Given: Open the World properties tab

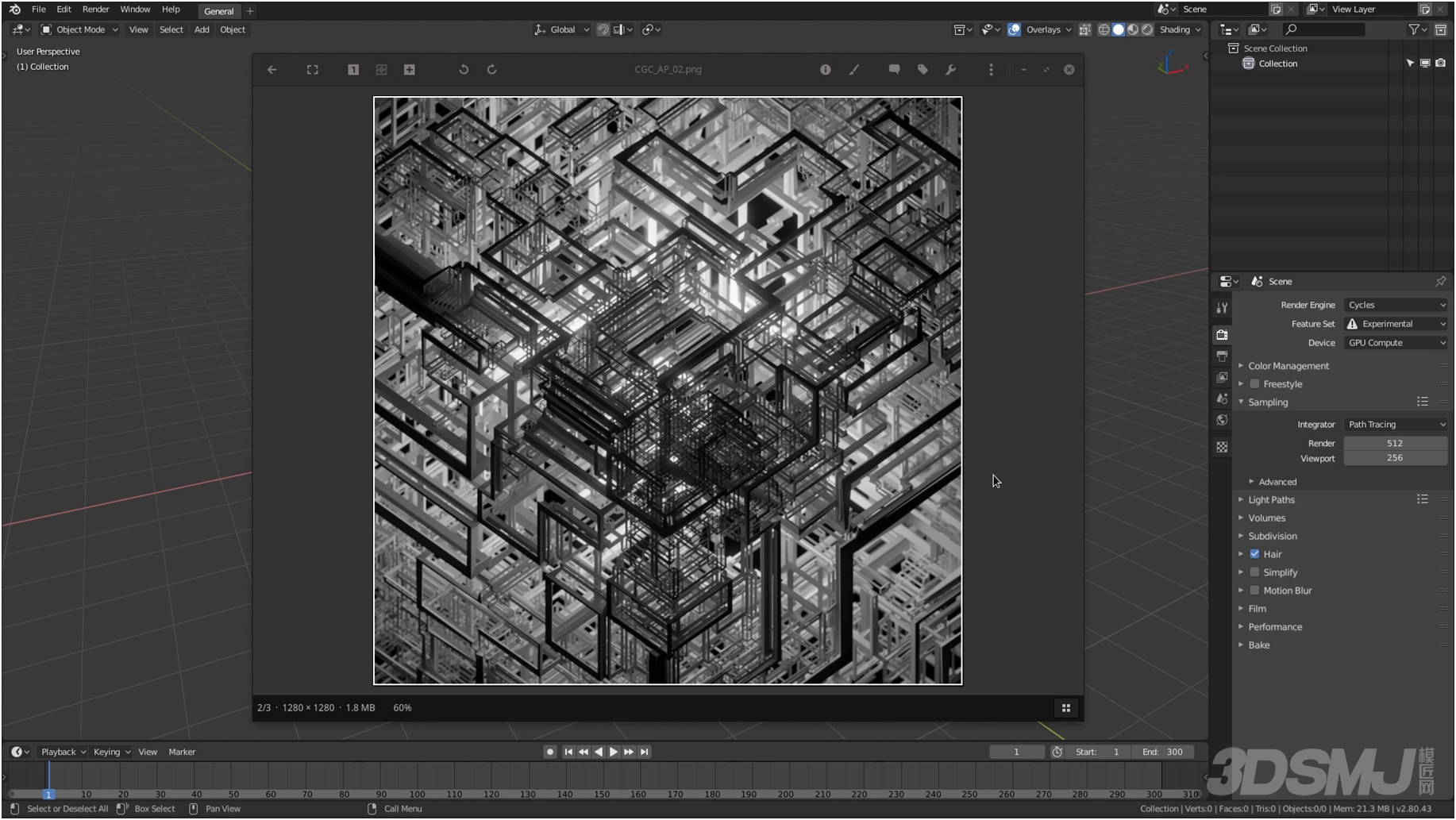Looking at the screenshot, I should tap(1222, 421).
